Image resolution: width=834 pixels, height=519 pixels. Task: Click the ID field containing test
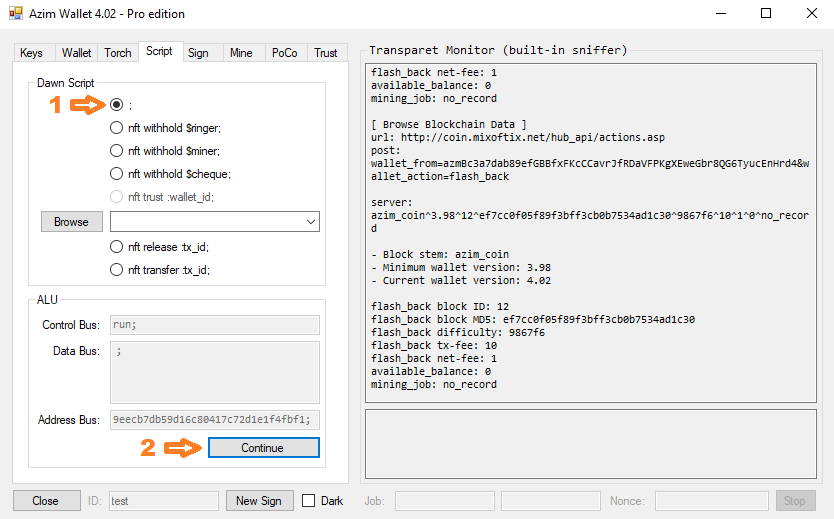coord(164,501)
